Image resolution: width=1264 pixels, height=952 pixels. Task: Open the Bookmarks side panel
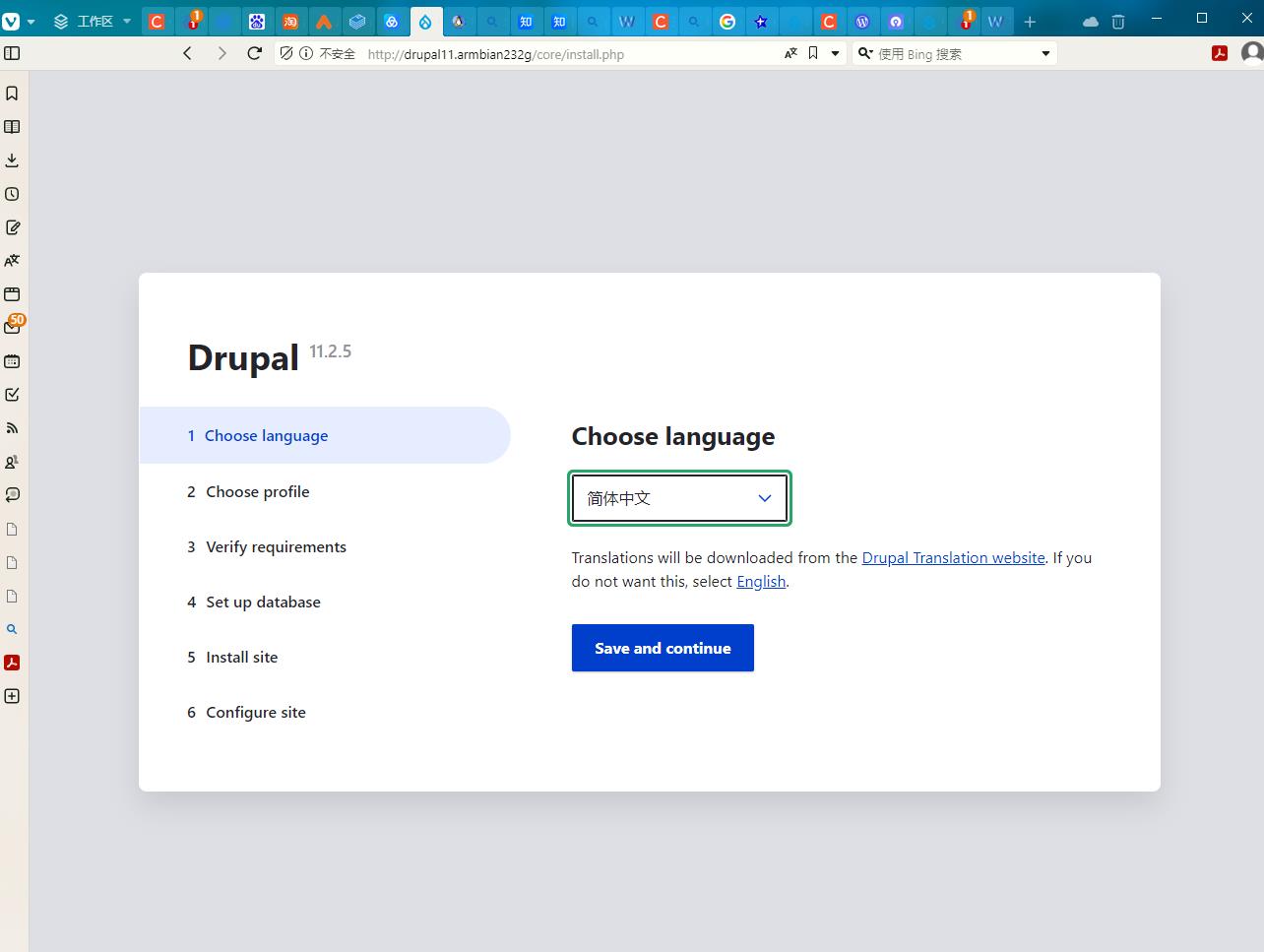(x=12, y=94)
